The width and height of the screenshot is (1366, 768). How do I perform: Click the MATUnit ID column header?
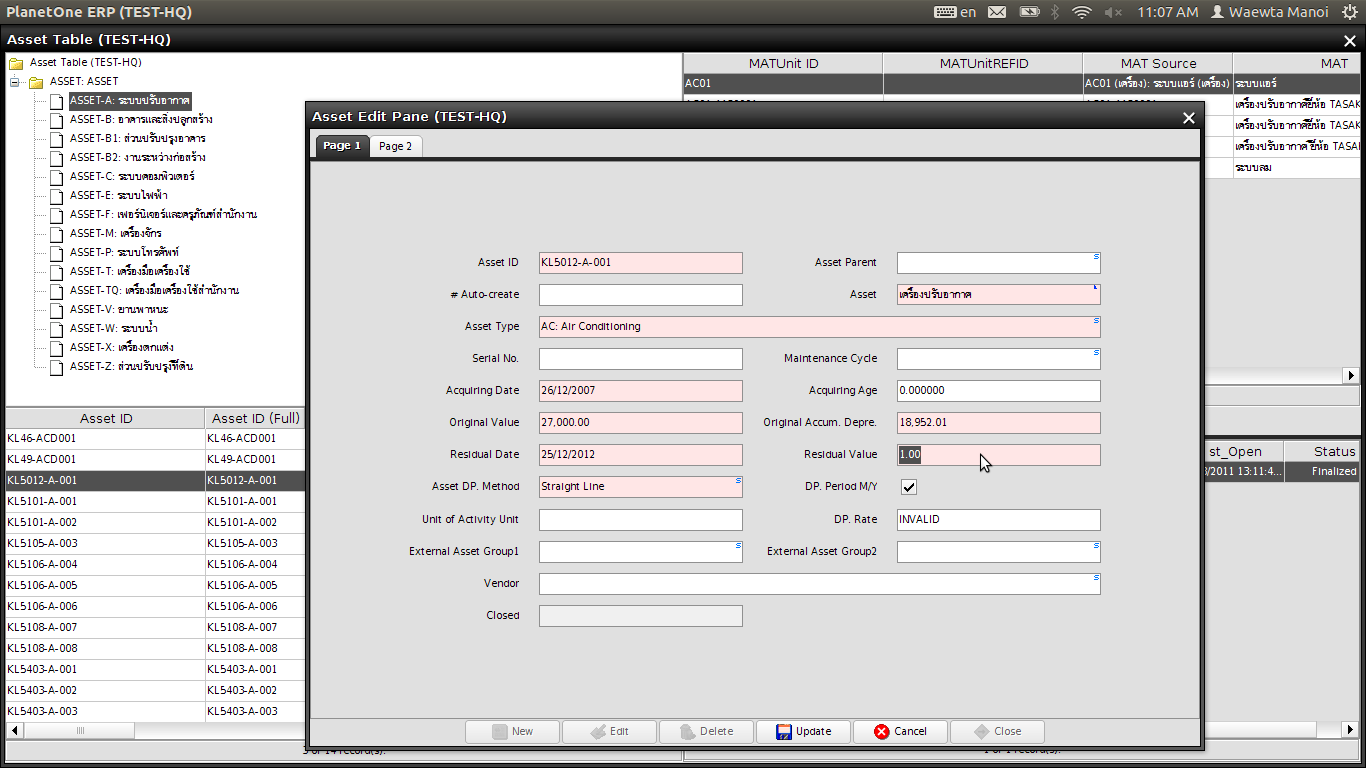point(783,63)
